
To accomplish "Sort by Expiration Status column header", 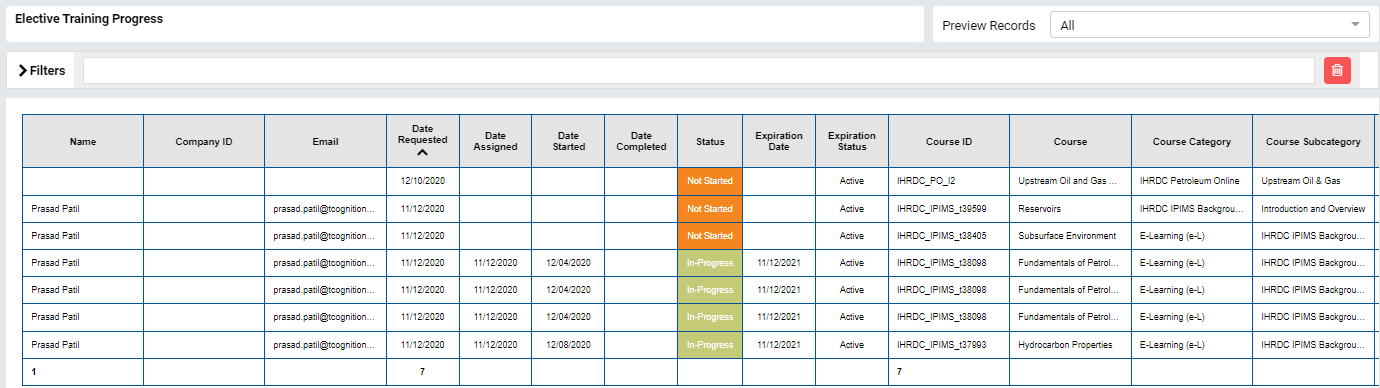I will pos(852,142).
